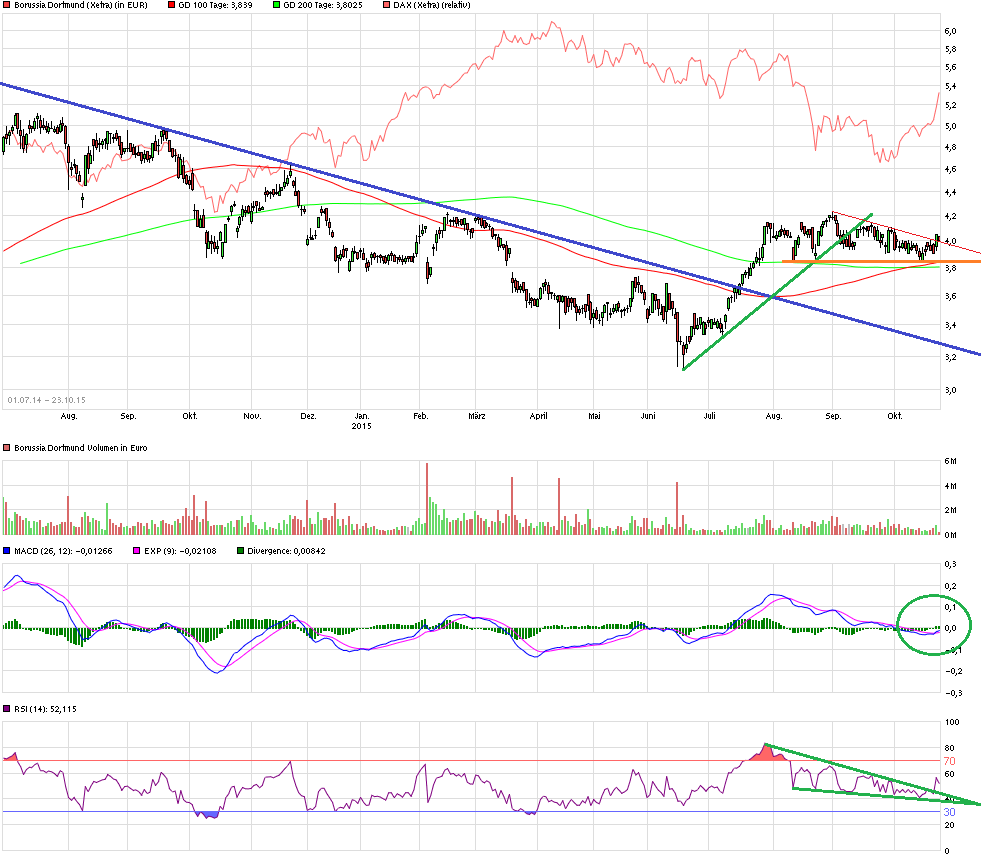Image resolution: width=981 pixels, height=861 pixels.
Task: Click the 6,0 price axis value
Action: pos(950,31)
